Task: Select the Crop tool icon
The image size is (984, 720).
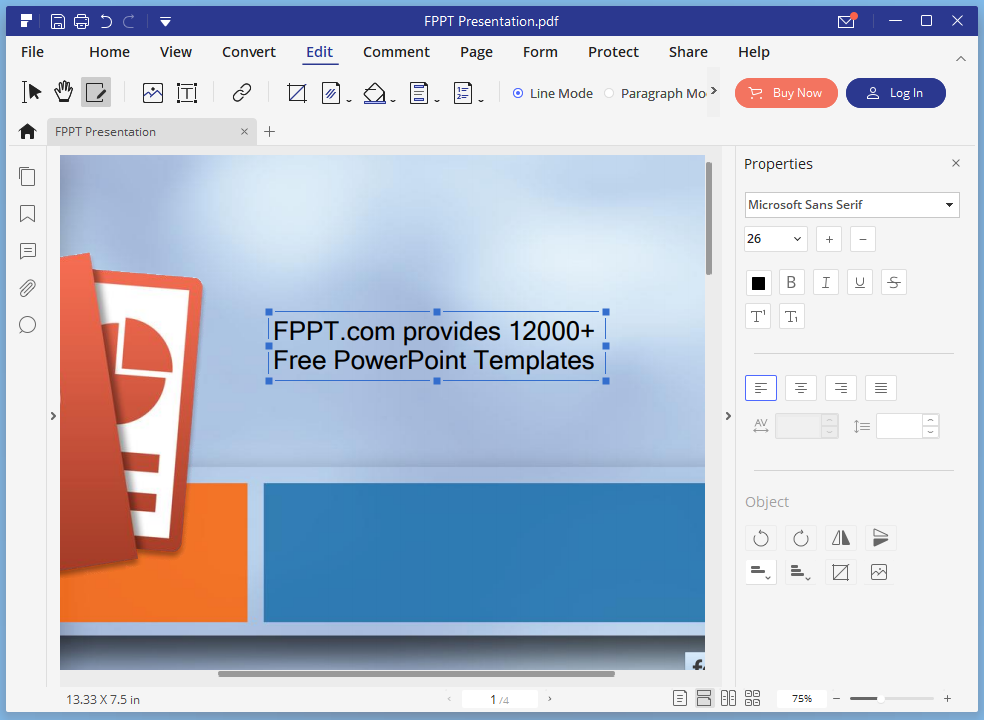Action: (x=296, y=93)
